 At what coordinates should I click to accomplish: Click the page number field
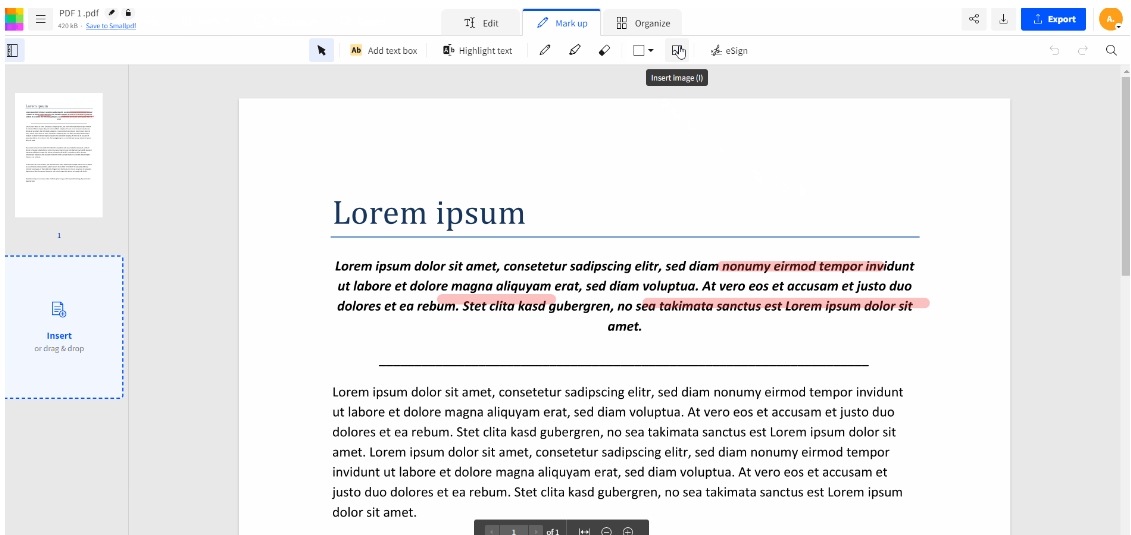514,531
